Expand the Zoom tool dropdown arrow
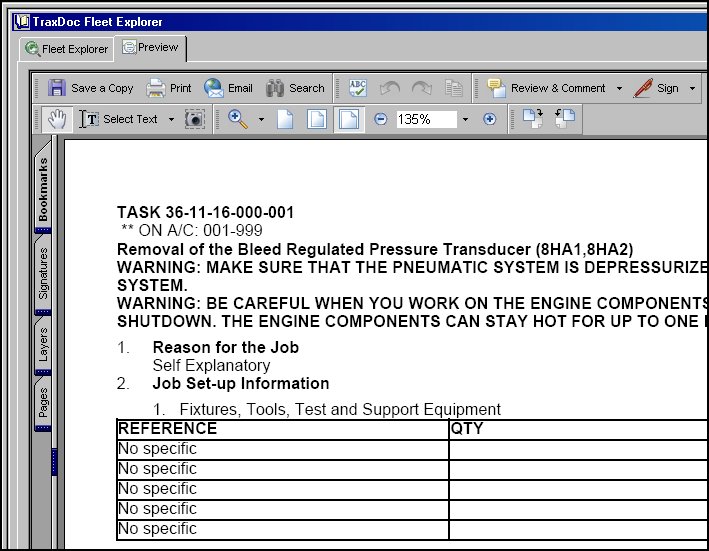 (x=261, y=120)
